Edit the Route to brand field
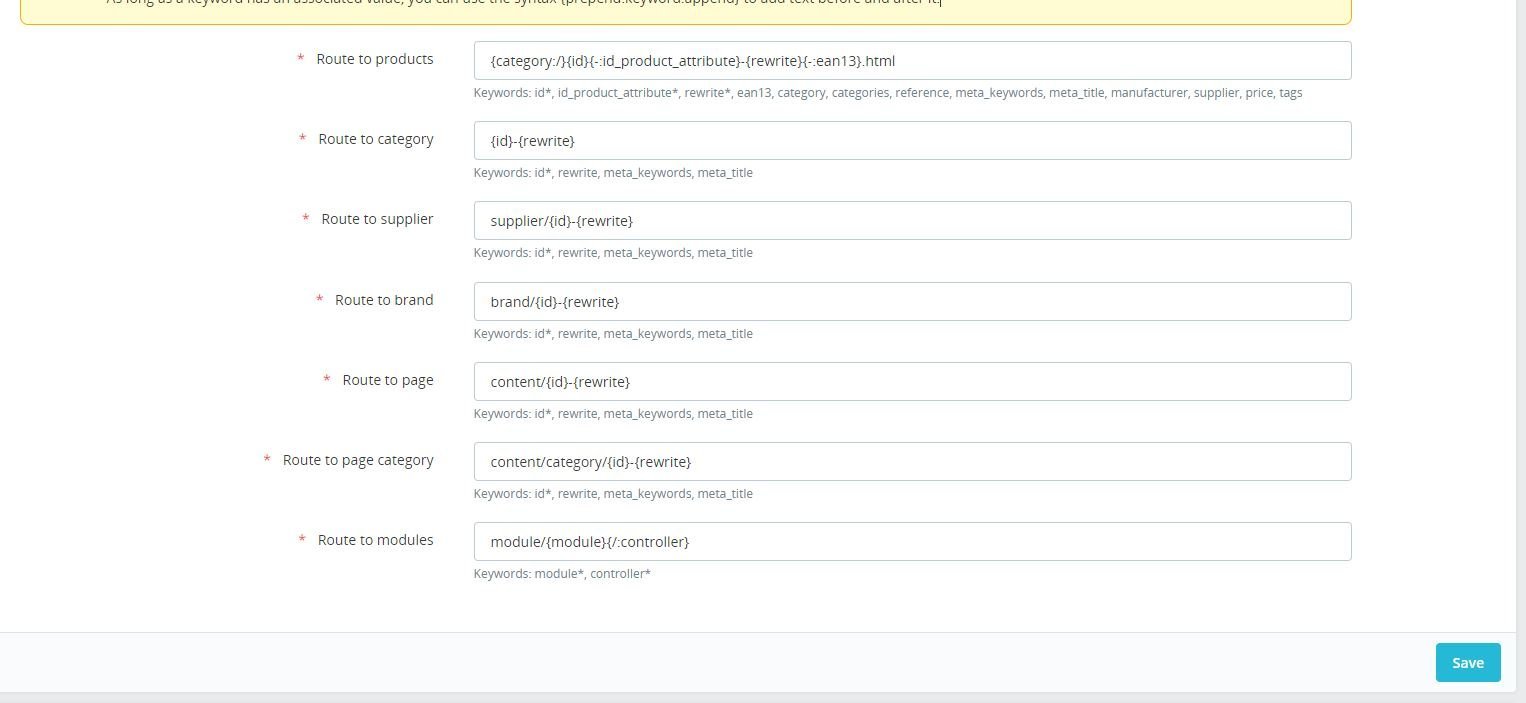1526x703 pixels. point(912,301)
